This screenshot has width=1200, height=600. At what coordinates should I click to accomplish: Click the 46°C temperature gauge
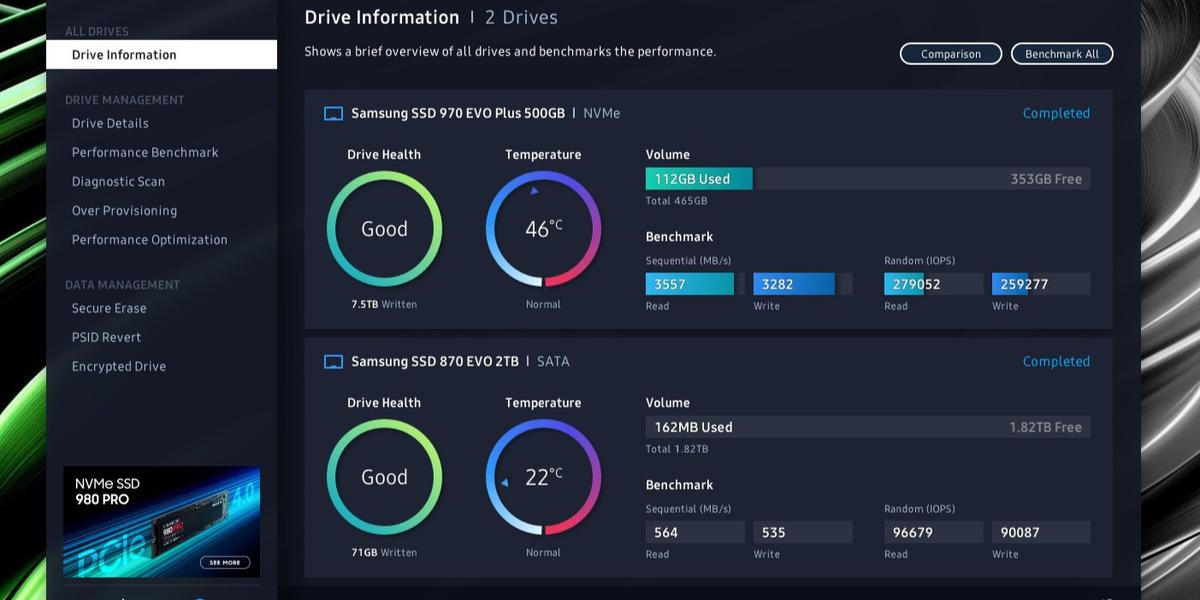click(x=543, y=229)
